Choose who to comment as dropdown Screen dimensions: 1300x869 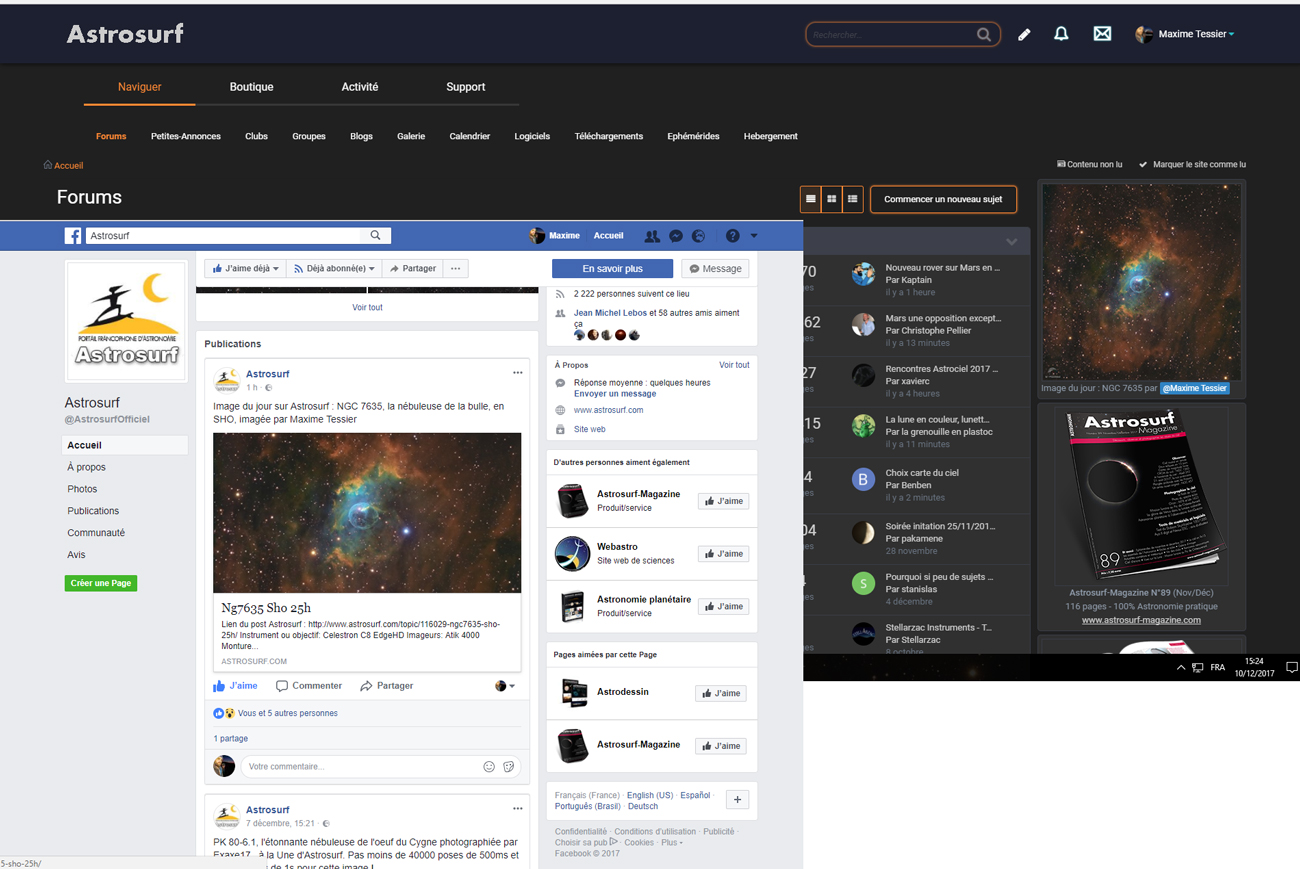pos(505,686)
